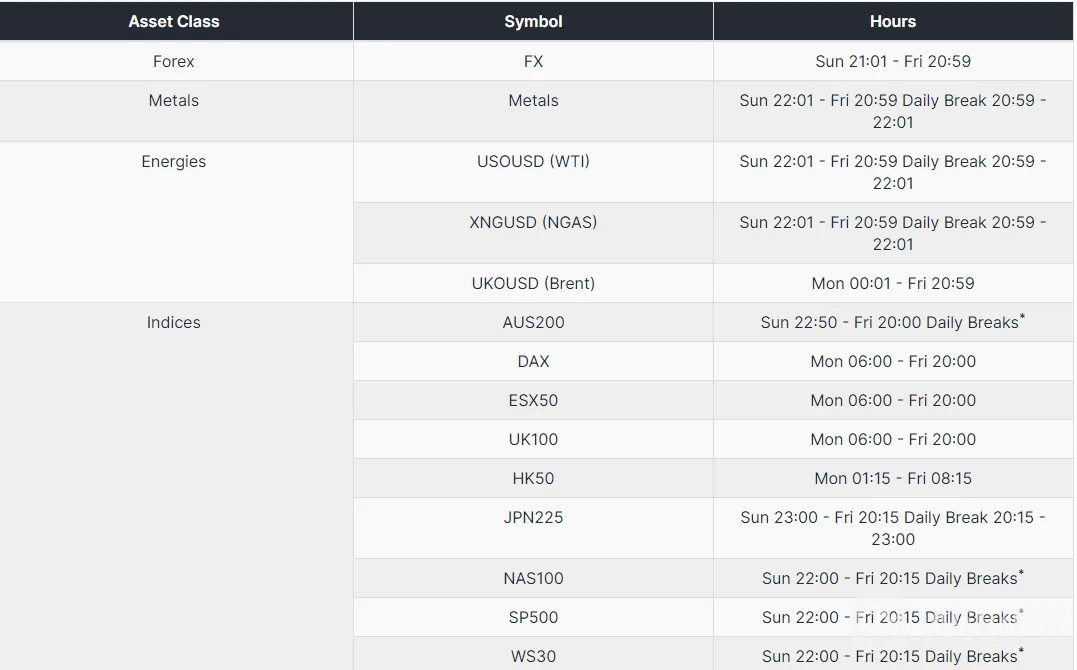Select the HK50 symbol cell
1077x670 pixels.
533,478
